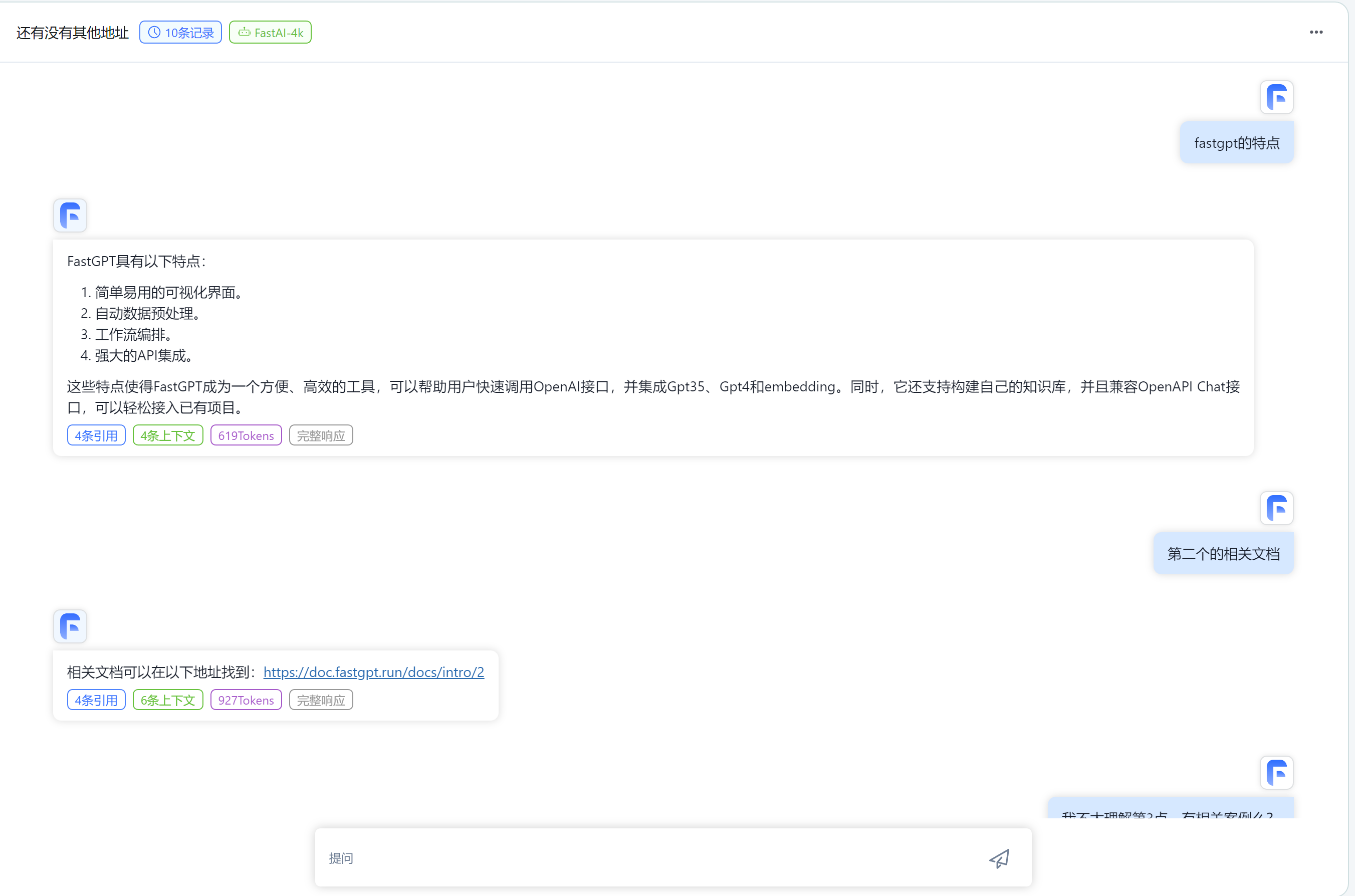Open the 10条记录 history tag
The image size is (1355, 896).
[x=180, y=33]
